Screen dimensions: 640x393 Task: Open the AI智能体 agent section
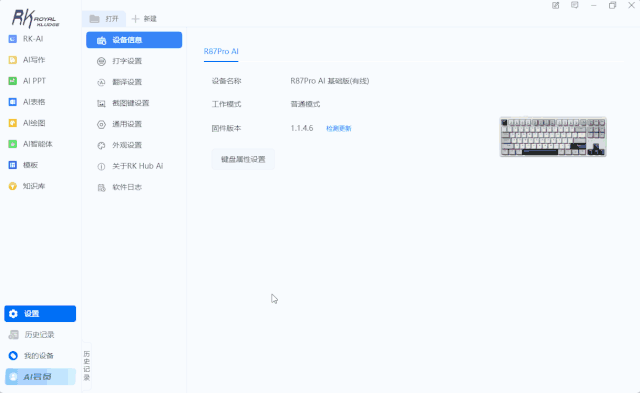point(31,144)
